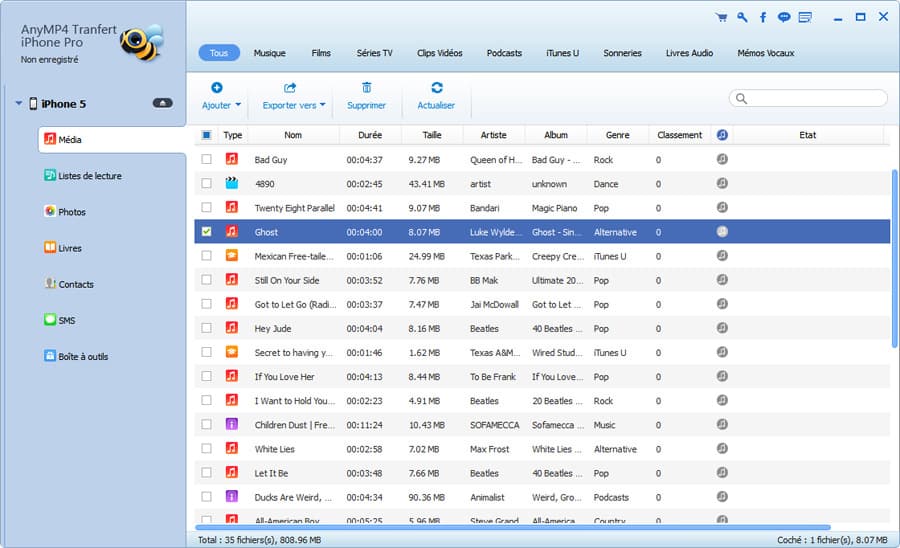Check the Bad Guy checkbox
900x548 pixels.
206,159
